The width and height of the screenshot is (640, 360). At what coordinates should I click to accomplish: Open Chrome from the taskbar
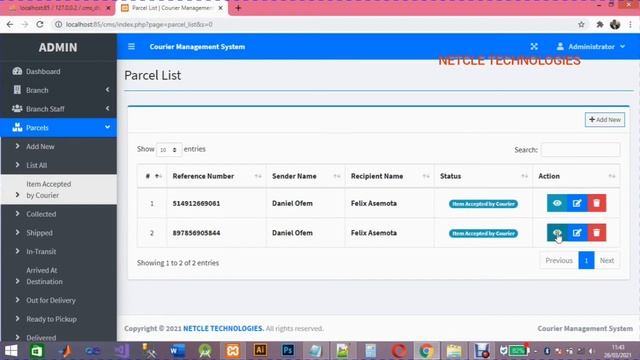(426, 351)
